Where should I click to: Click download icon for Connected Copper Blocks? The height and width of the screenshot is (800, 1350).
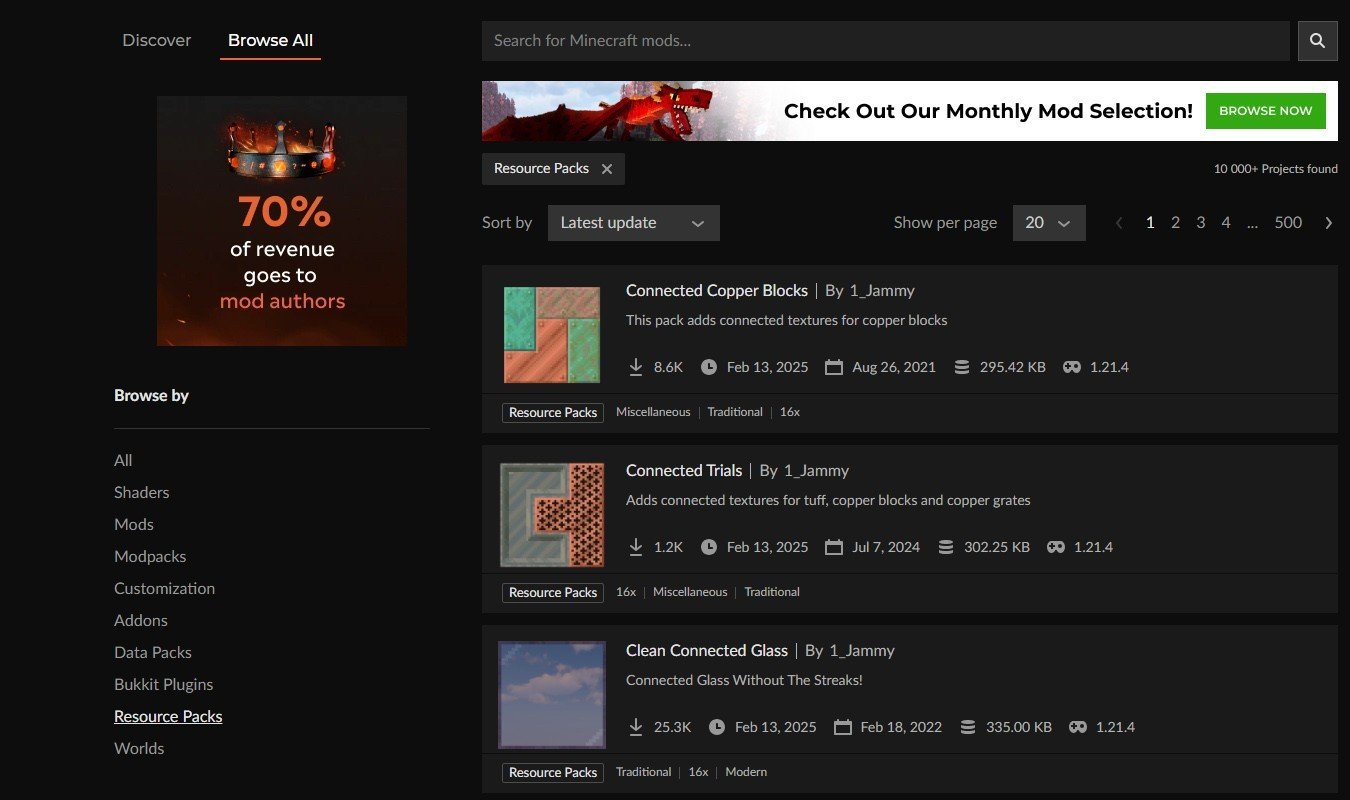coord(636,367)
